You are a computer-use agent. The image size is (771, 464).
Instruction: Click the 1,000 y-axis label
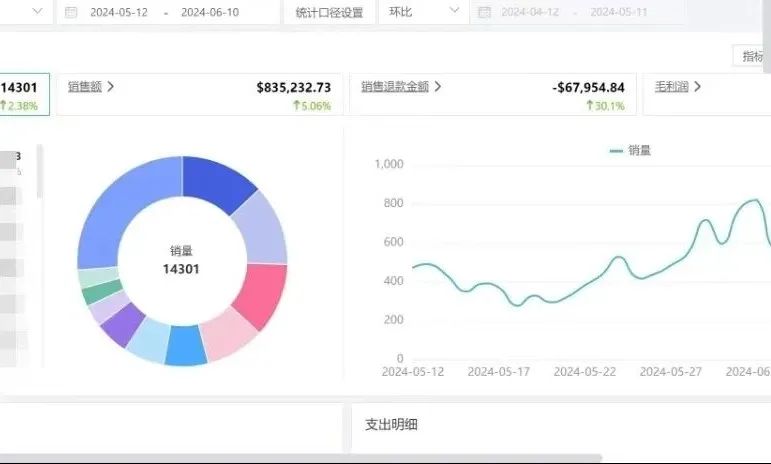click(x=389, y=164)
